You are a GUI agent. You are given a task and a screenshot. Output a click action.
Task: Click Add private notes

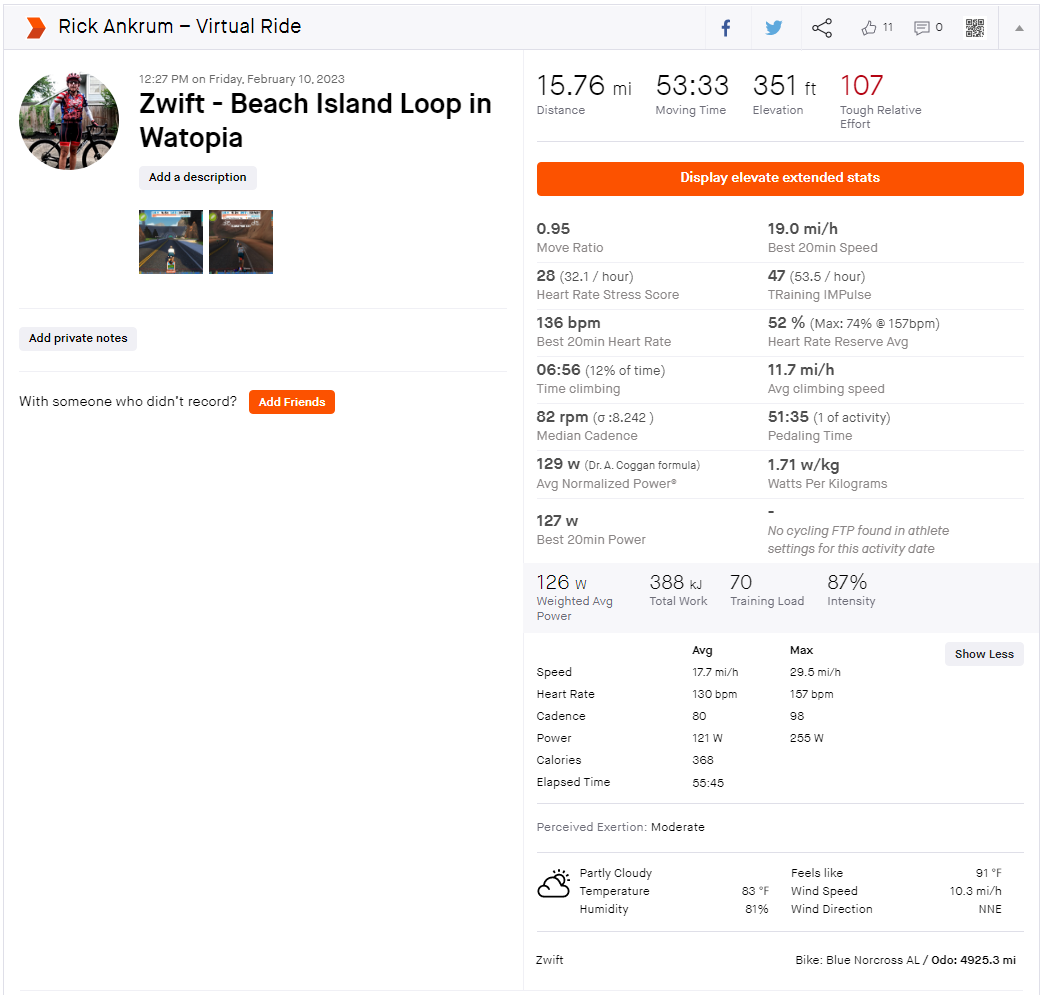pyautogui.click(x=78, y=338)
